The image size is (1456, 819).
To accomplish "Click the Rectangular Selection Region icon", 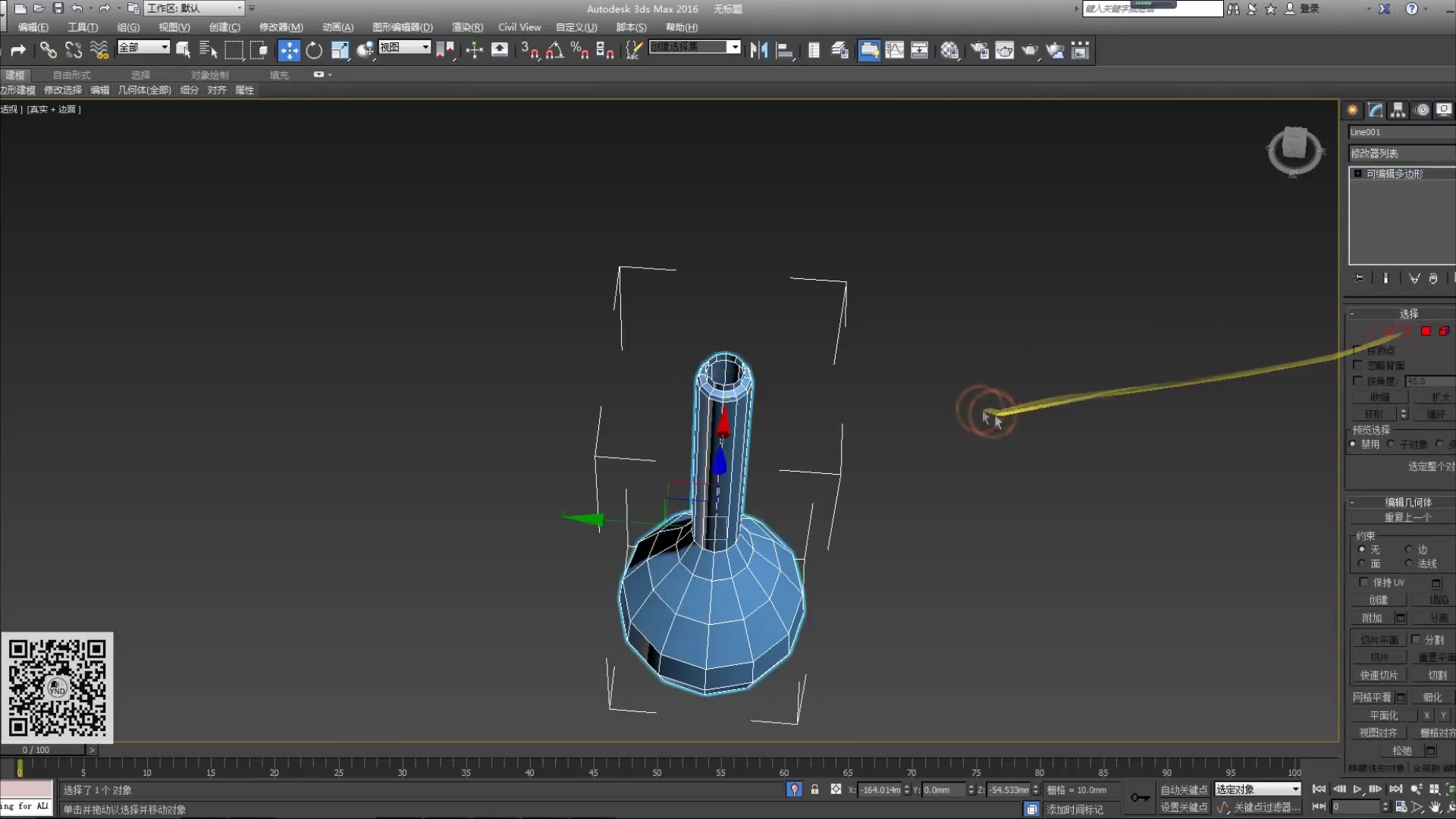I will 234,50.
